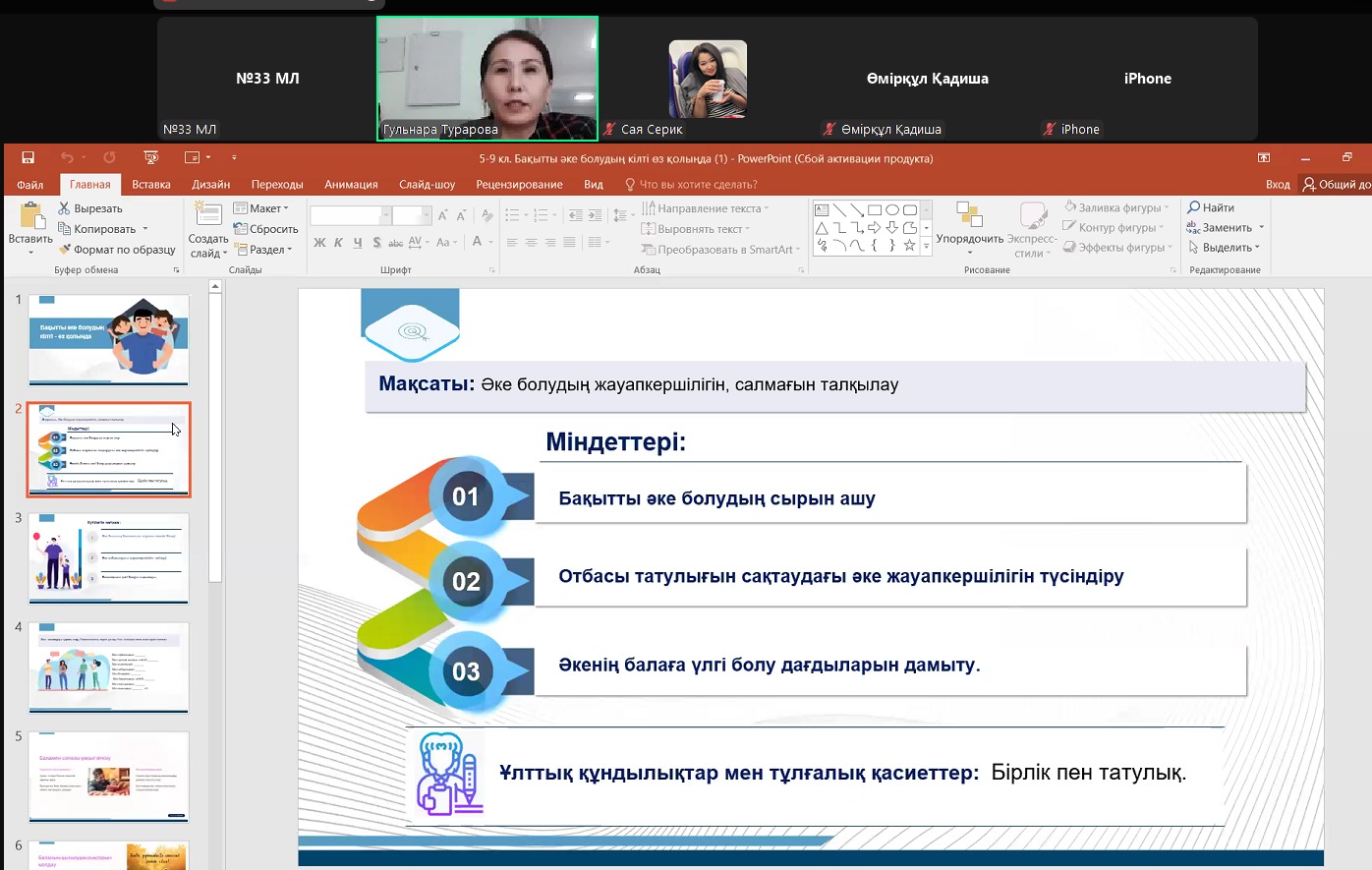Expand the Layout (Макет) dropdown
The image size is (1372, 870).
click(x=261, y=208)
